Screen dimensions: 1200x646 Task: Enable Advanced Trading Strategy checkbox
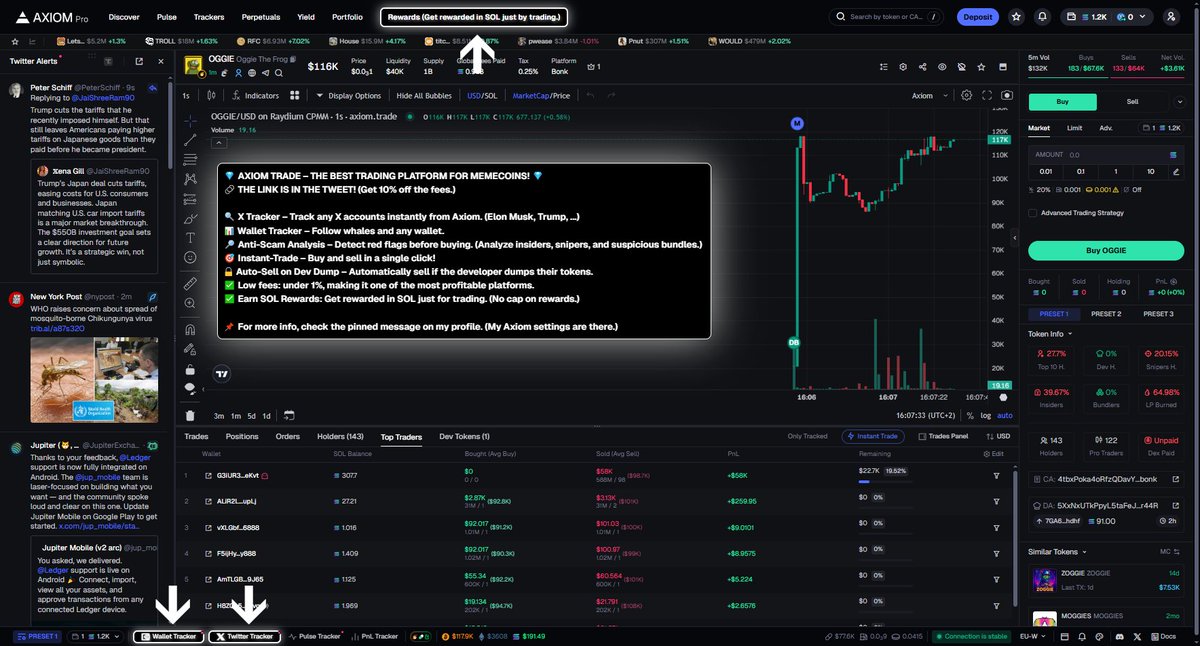(1033, 212)
